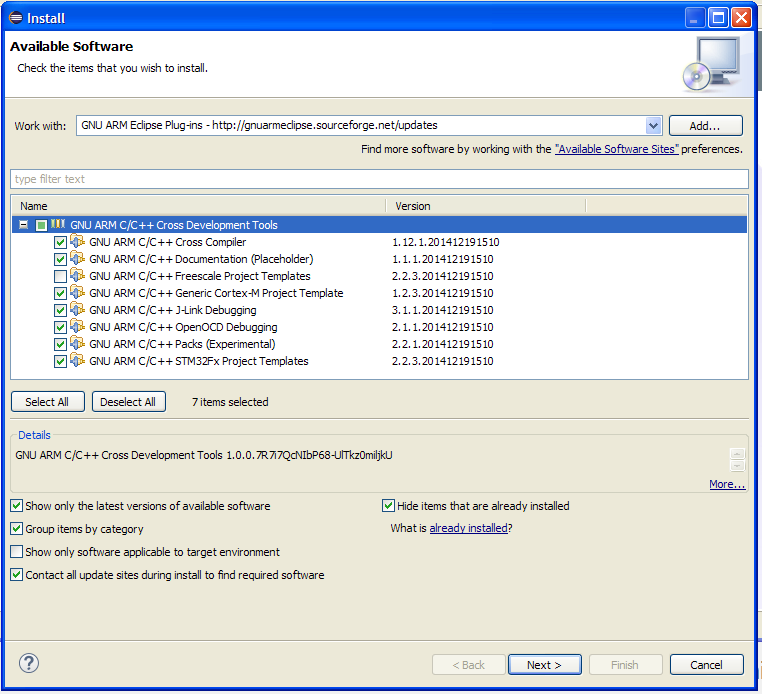
Task: Open the already installed link
Action: [x=468, y=528]
